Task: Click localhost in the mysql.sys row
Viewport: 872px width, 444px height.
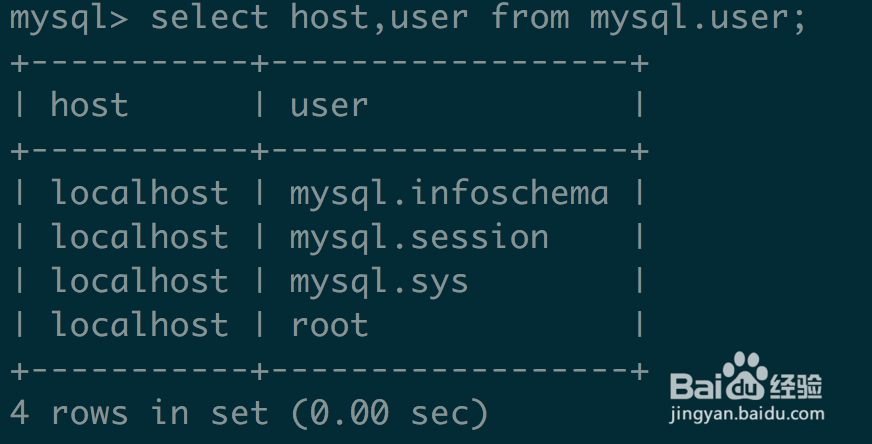Action: [x=139, y=280]
